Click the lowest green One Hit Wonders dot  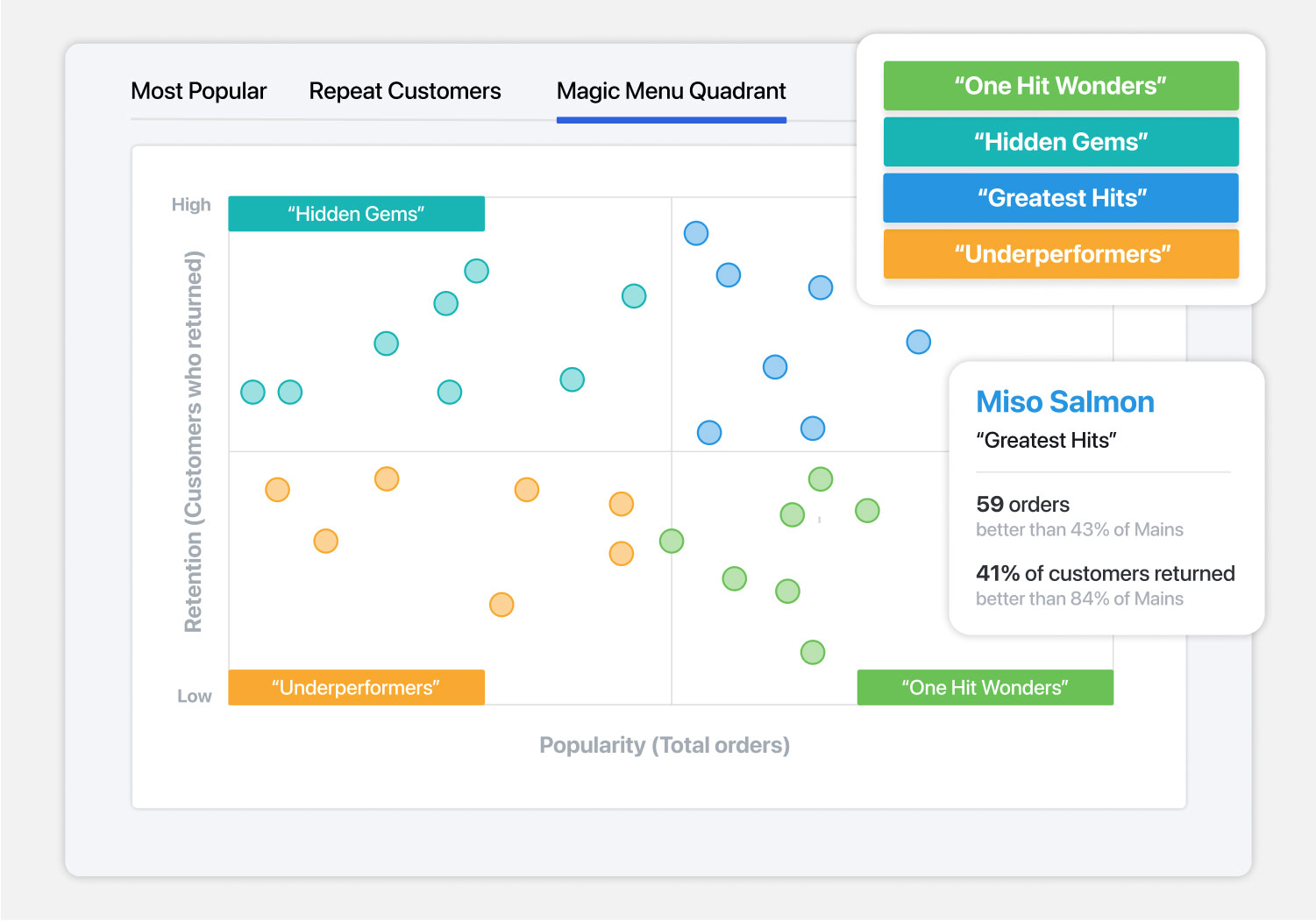tap(813, 652)
